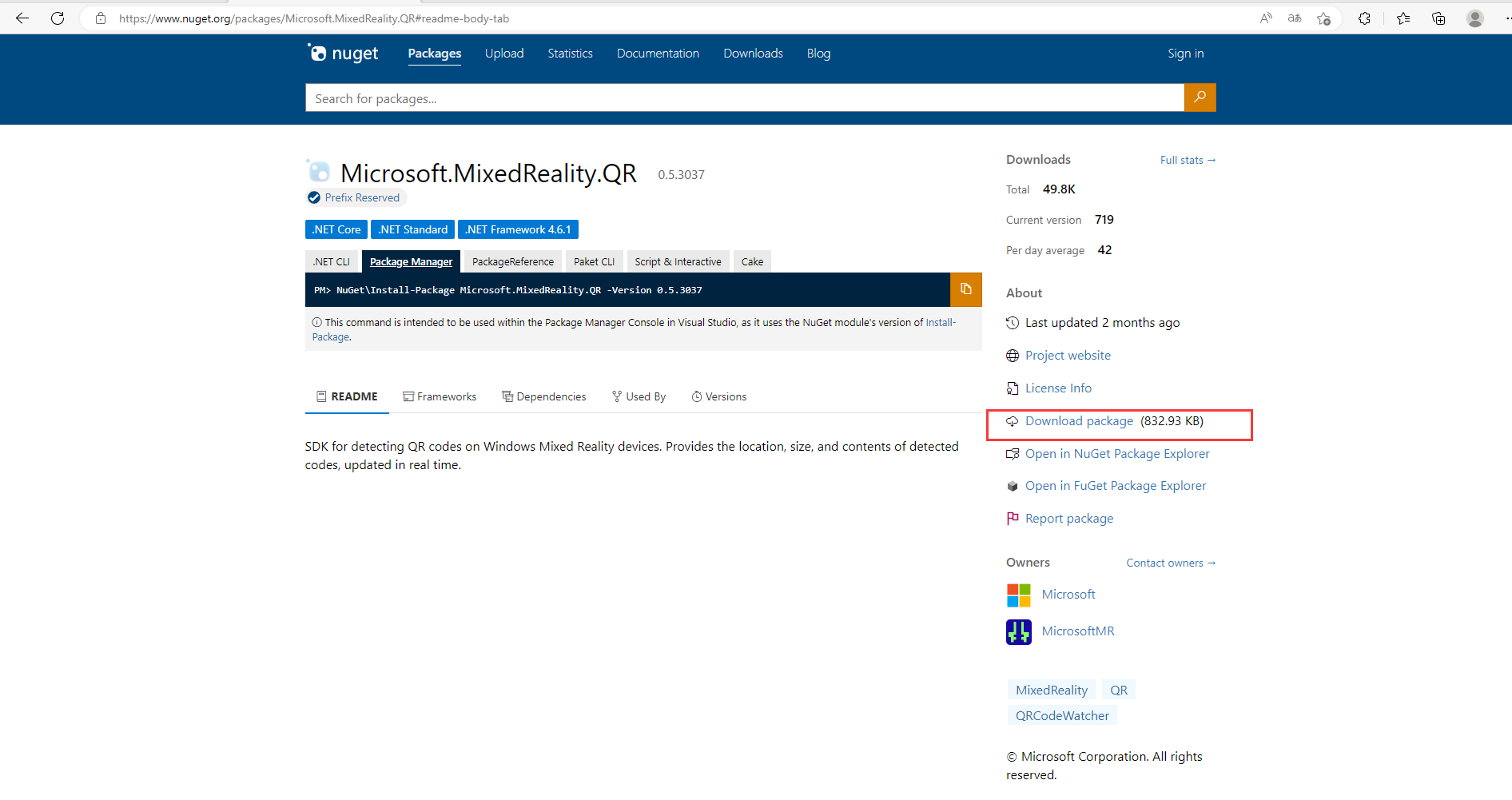Click the nuget logo
The width and height of the screenshot is (1512, 800).
343,54
